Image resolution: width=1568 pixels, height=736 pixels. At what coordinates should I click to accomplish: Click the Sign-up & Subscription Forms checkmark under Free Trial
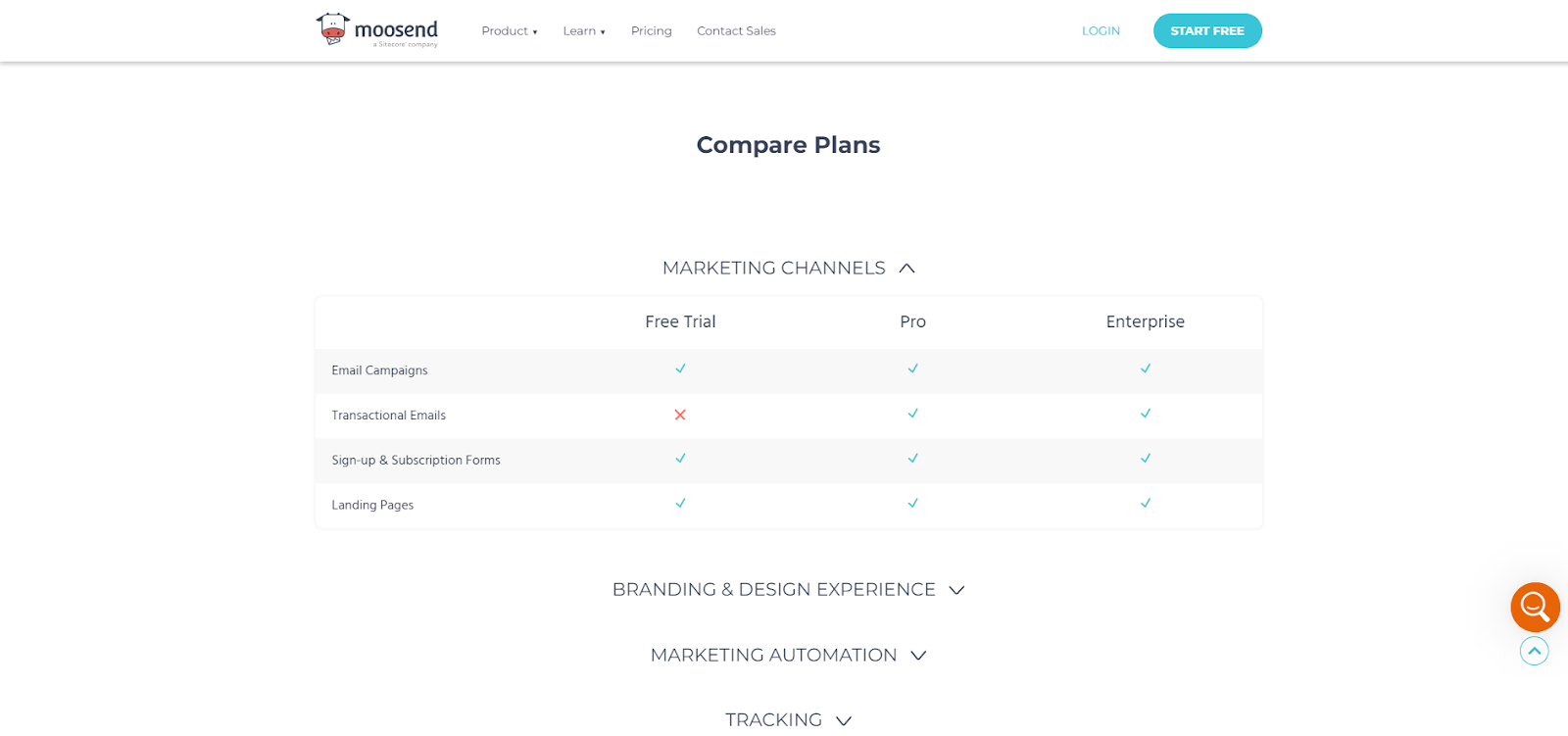(680, 459)
